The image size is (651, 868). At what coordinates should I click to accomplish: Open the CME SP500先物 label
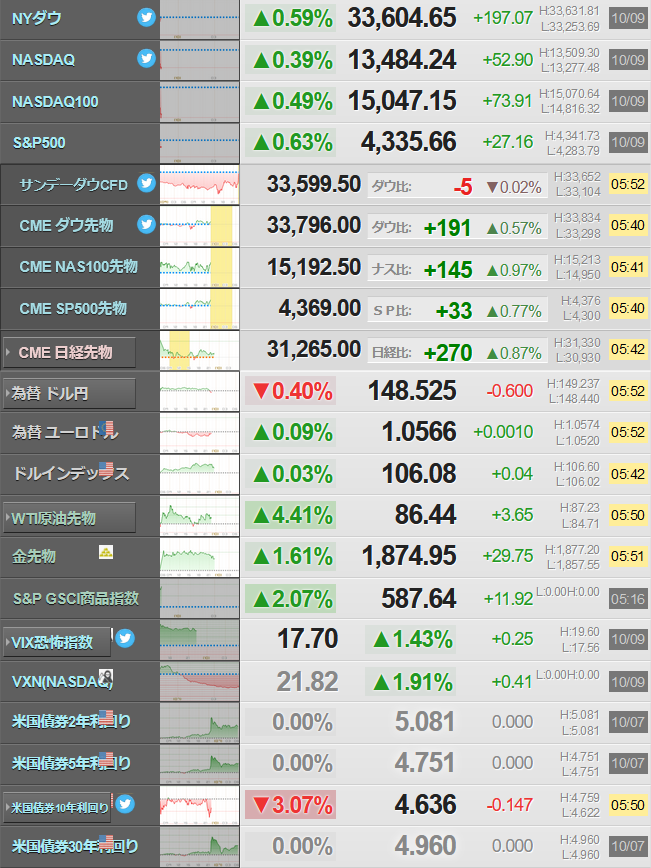(x=73, y=308)
